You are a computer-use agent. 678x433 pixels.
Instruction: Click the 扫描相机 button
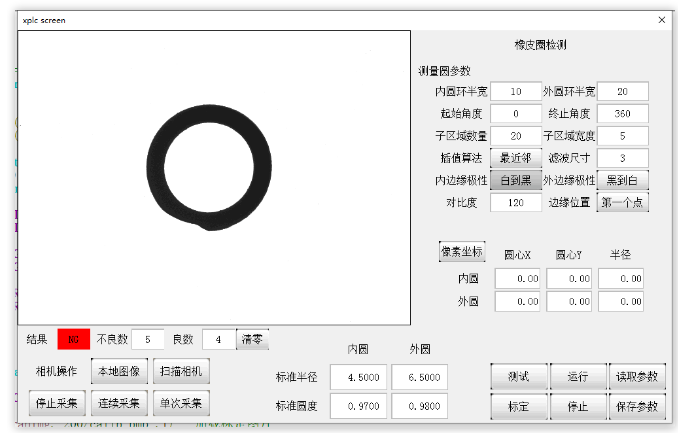point(181,371)
